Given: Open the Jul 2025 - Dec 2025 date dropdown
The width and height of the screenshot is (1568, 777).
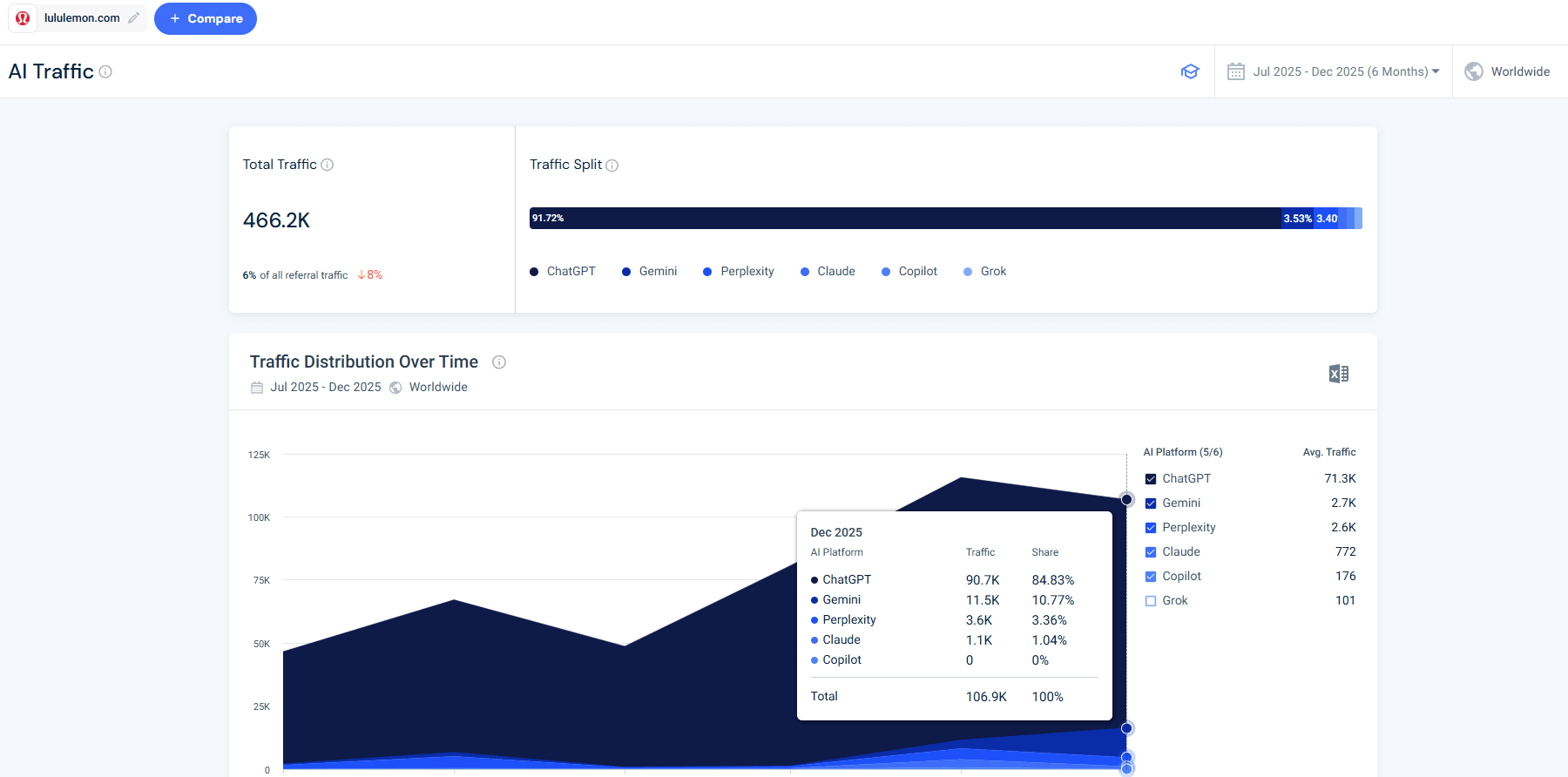Looking at the screenshot, I should (1346, 71).
